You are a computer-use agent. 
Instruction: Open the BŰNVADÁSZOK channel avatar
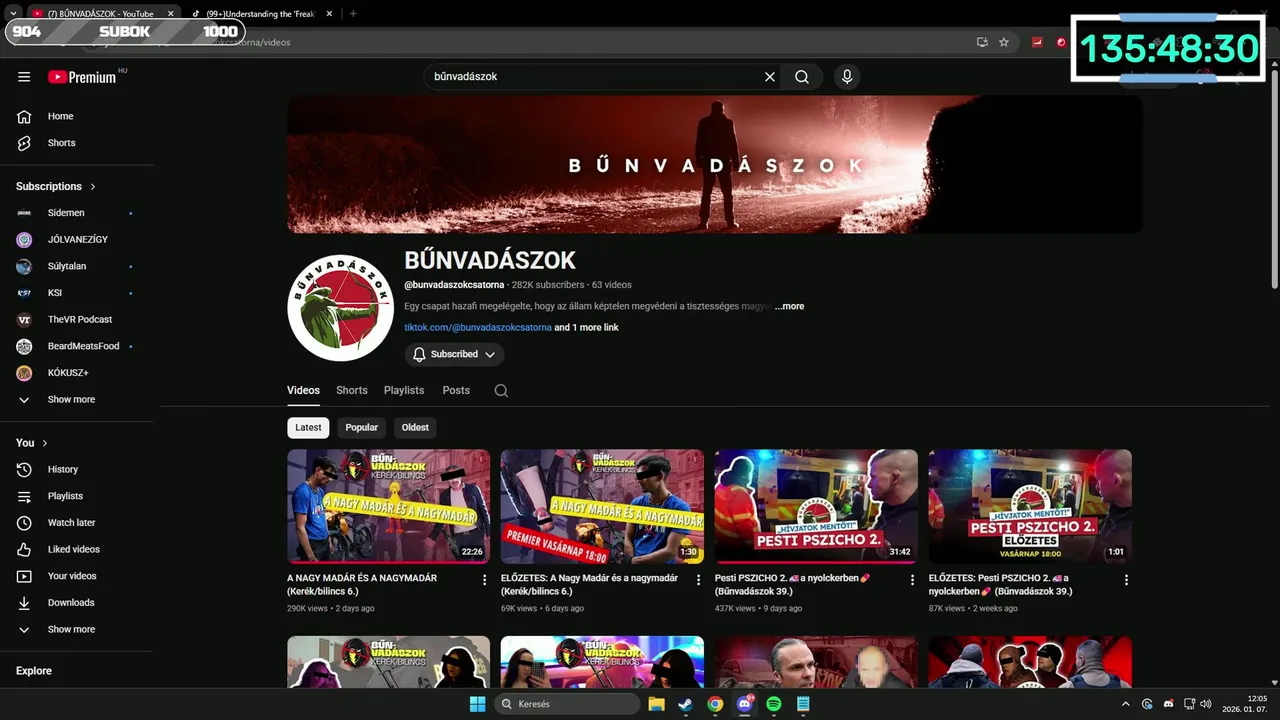click(x=340, y=308)
